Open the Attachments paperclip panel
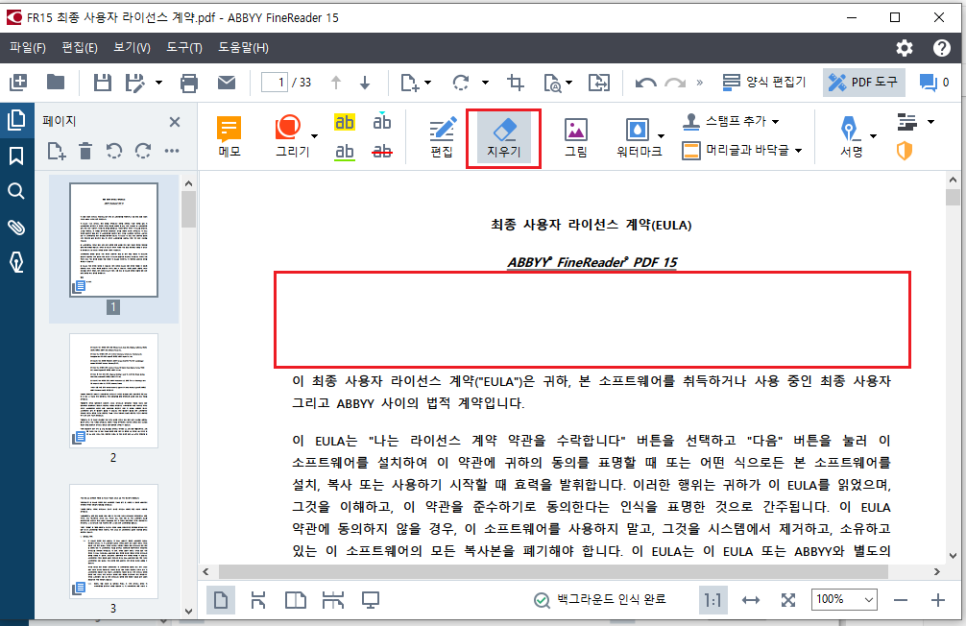 click(17, 227)
